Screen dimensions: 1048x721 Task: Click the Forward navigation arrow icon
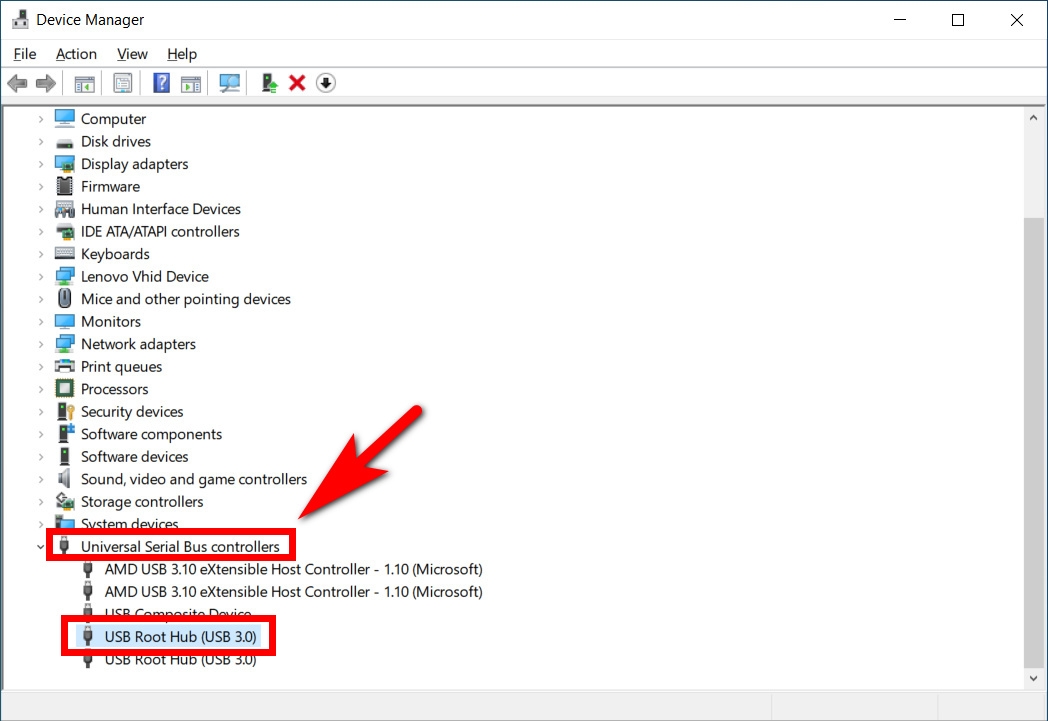45,82
